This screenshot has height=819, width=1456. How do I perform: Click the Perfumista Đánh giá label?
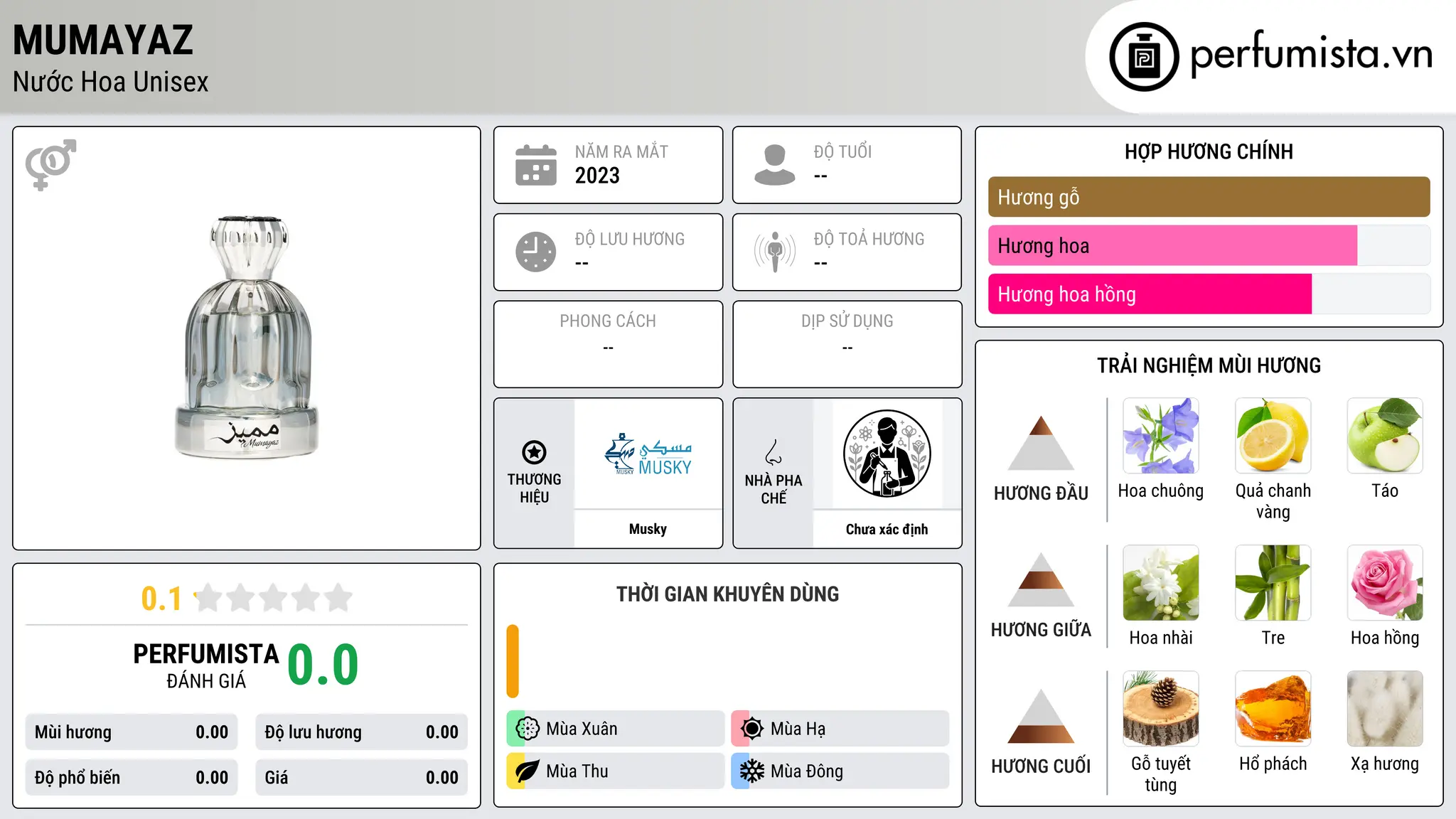206,665
